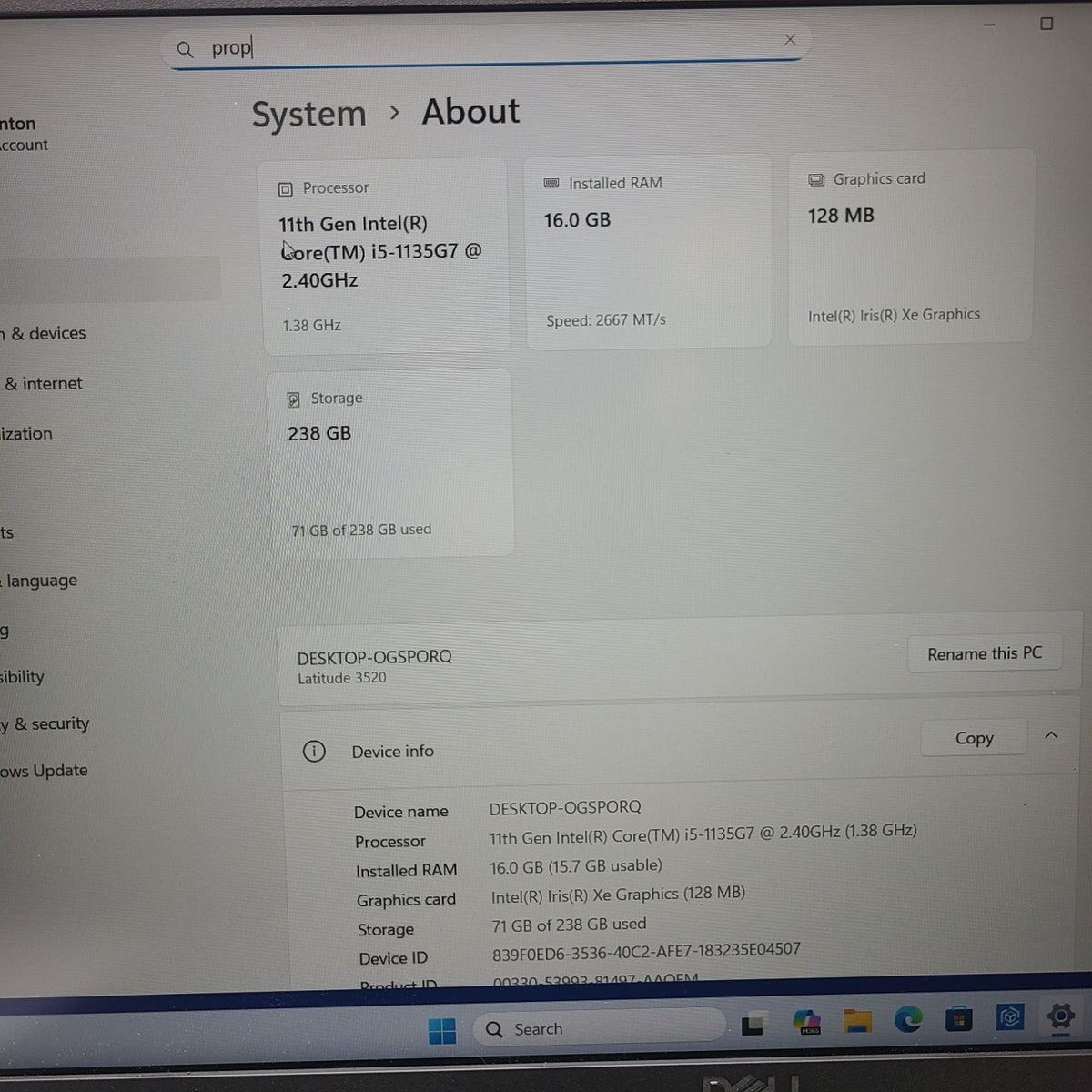Go back to System in the breadcrumb
The width and height of the screenshot is (1092, 1092).
tap(308, 115)
